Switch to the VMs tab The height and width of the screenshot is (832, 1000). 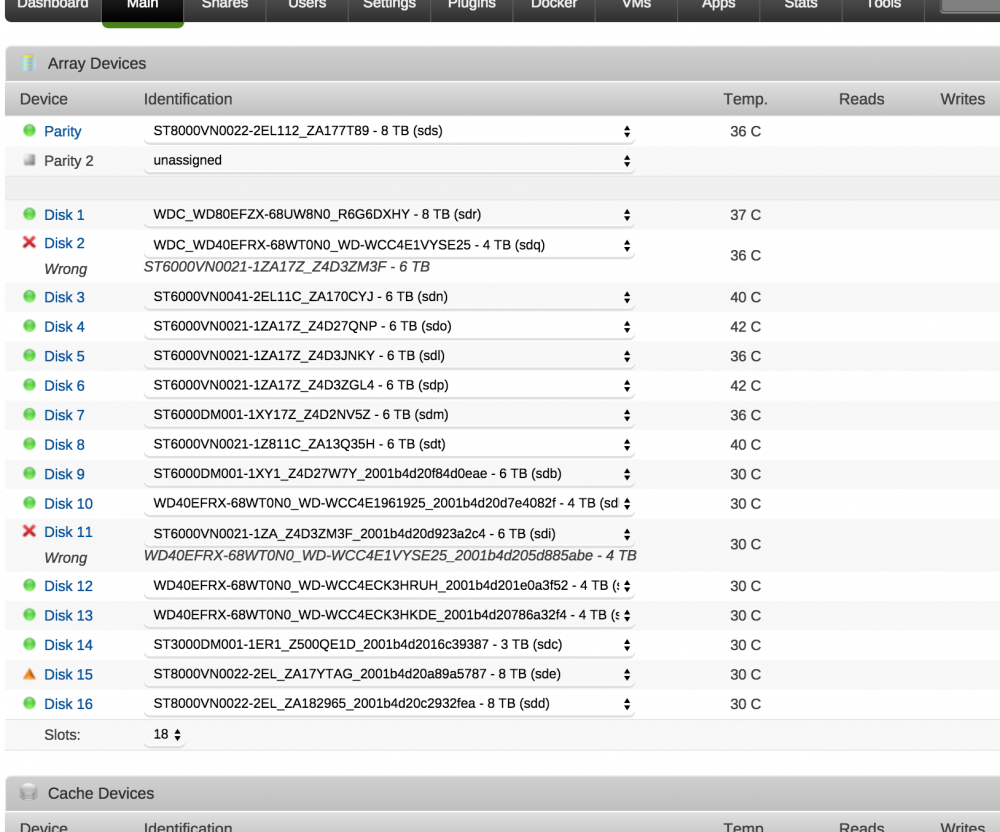(x=636, y=6)
